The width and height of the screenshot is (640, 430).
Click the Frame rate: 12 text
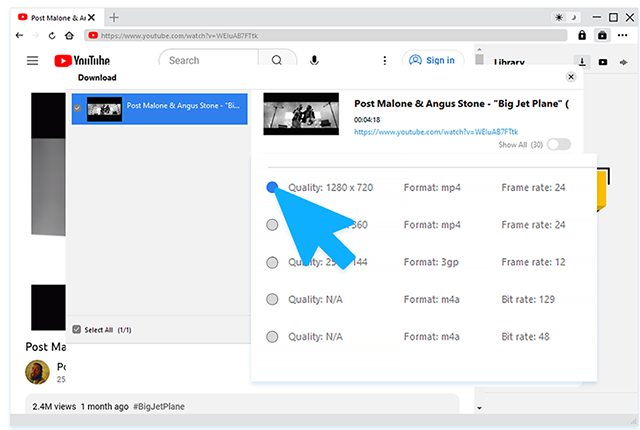tap(533, 262)
